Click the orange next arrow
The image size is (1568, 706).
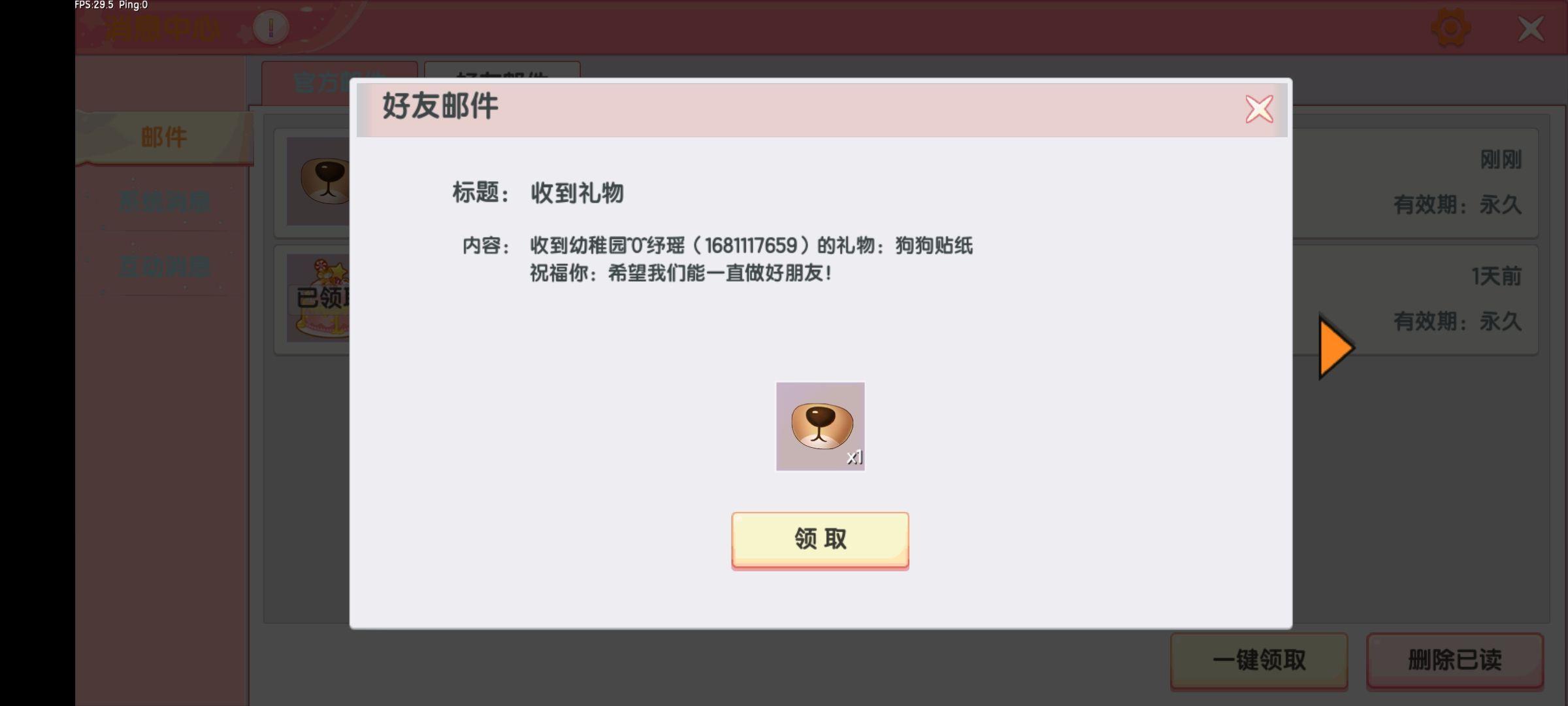pos(1336,347)
